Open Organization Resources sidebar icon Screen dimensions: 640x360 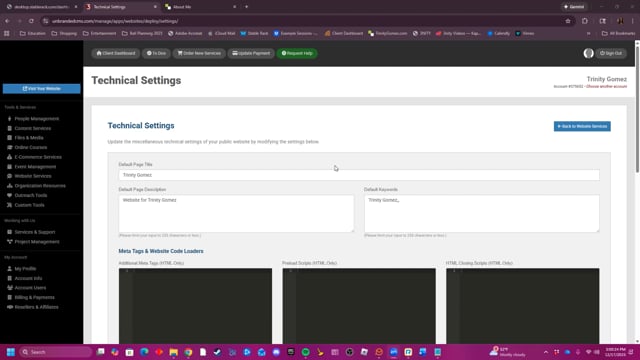click(x=9, y=186)
